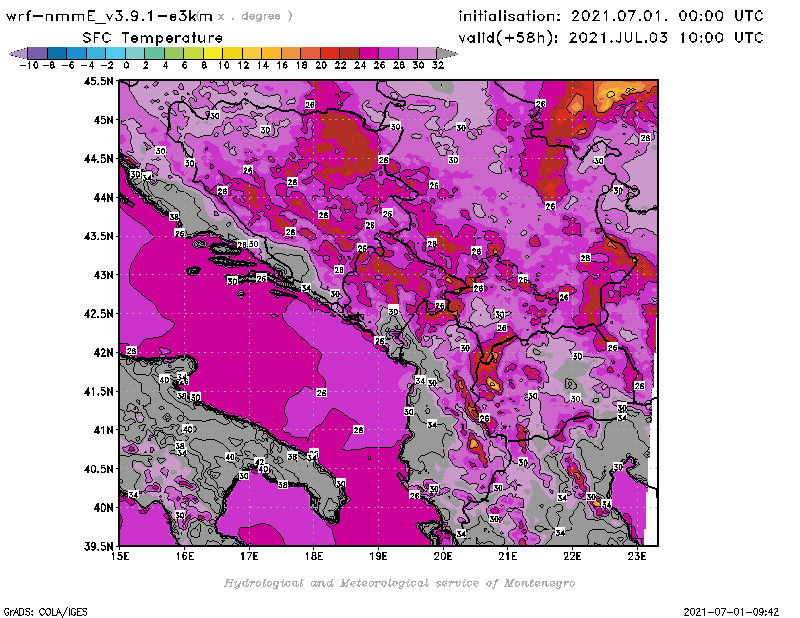Image resolution: width=800 pixels, height=618 pixels.
Task: Click the magenta legend swatch between 24 and 26
Action: click(x=368, y=53)
